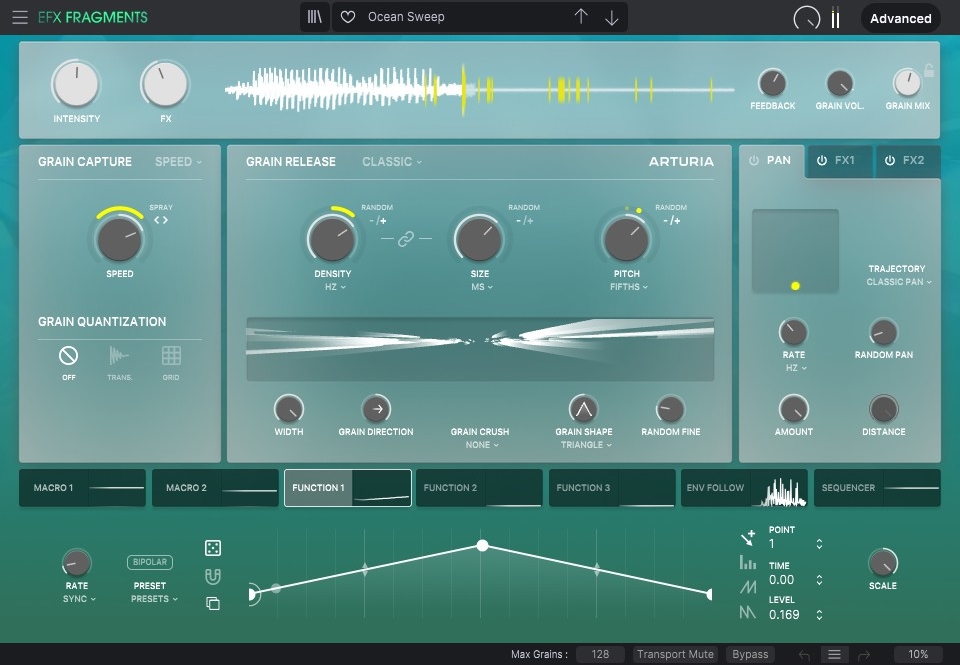Open the Grain Crush None dropdown
The height and width of the screenshot is (665, 960).
[482, 445]
